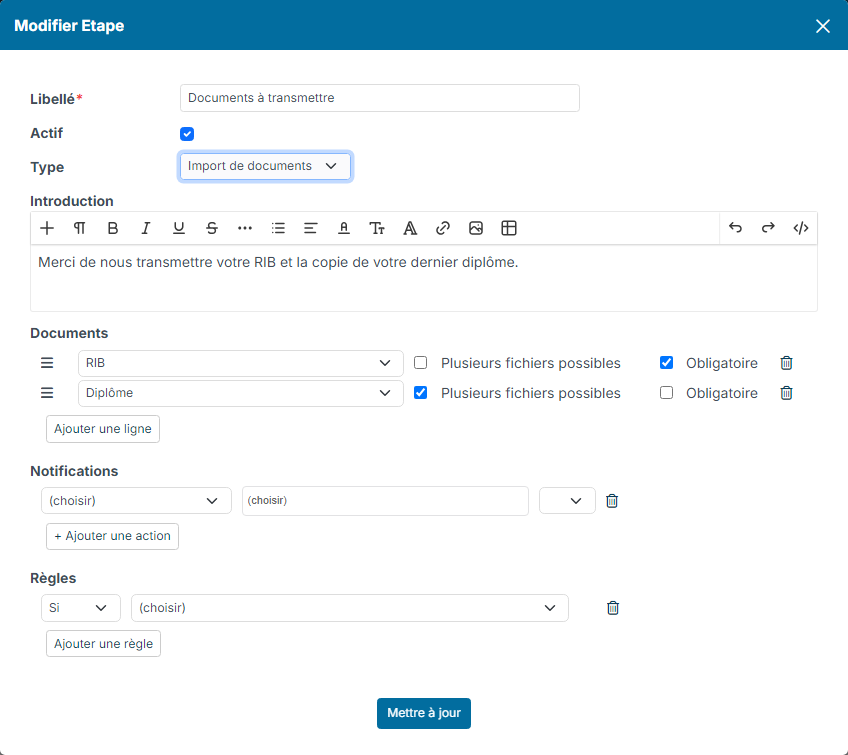Enable Plusieurs fichiers possibles for RIB

coord(420,362)
